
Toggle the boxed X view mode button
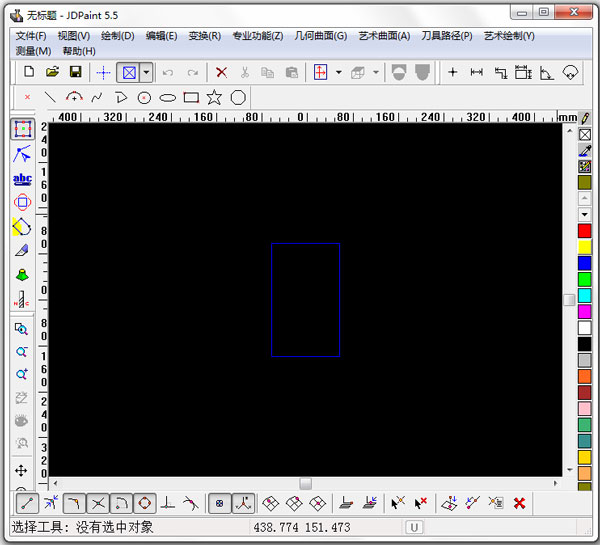coord(129,72)
